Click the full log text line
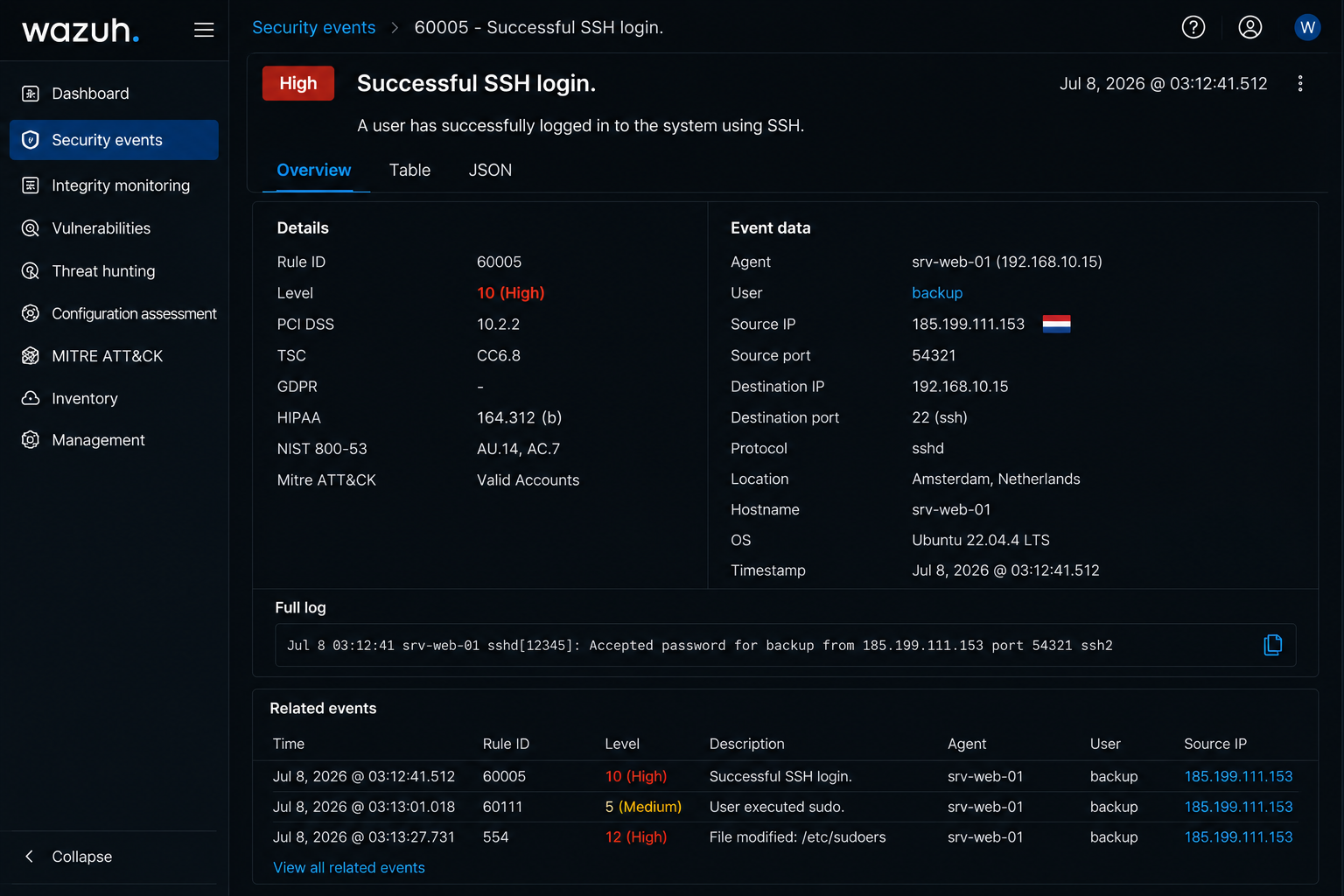 click(x=700, y=646)
